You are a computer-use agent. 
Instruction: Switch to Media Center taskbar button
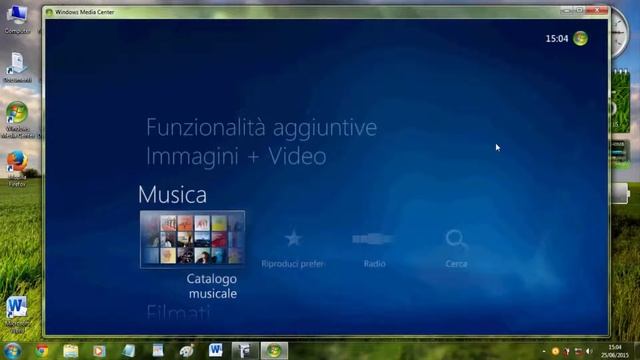point(274,351)
